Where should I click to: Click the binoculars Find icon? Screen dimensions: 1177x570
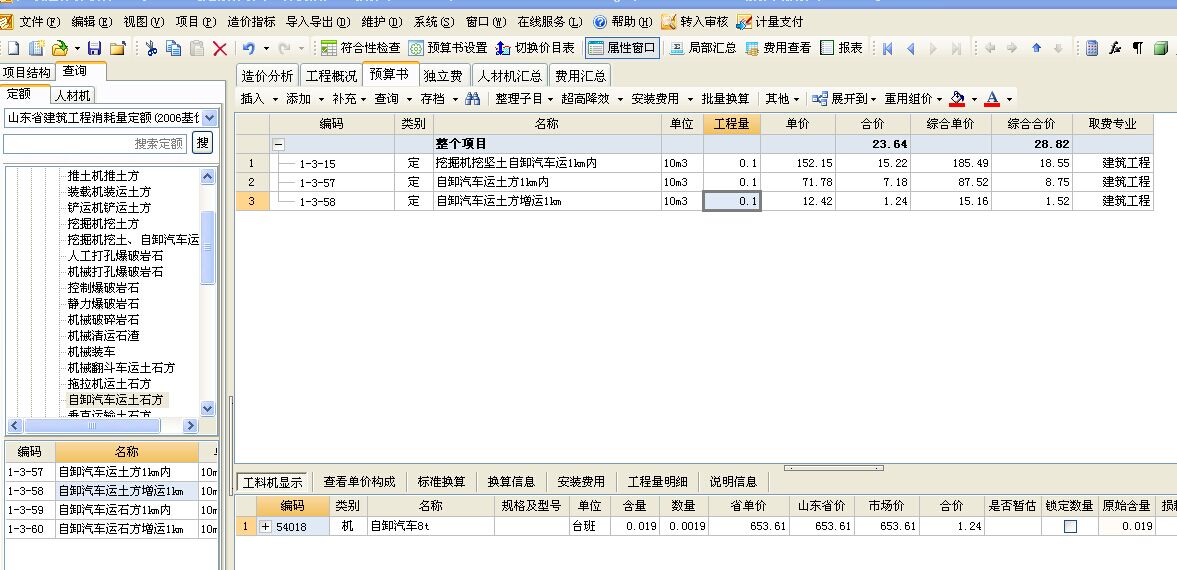(472, 98)
